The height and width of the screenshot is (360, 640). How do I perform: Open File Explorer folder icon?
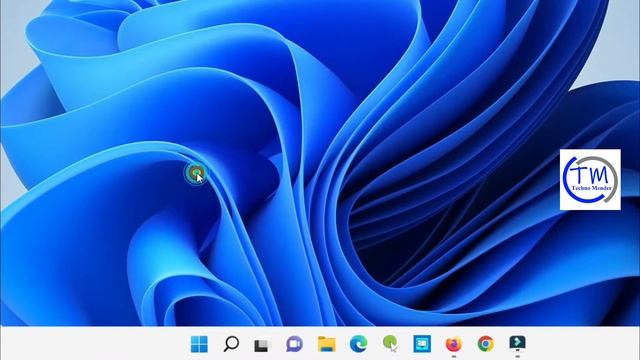[327, 344]
